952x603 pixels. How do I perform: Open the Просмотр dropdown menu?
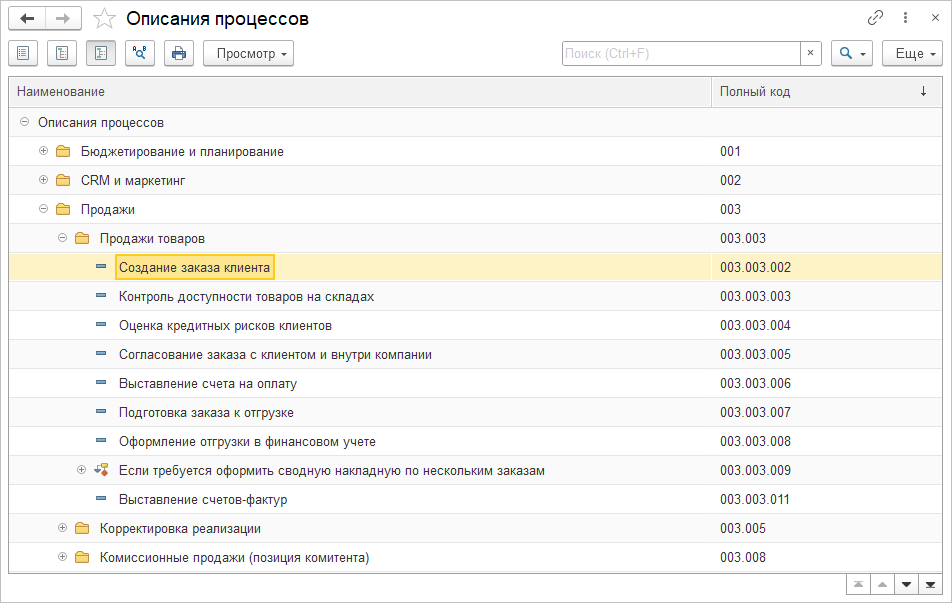click(x=248, y=53)
